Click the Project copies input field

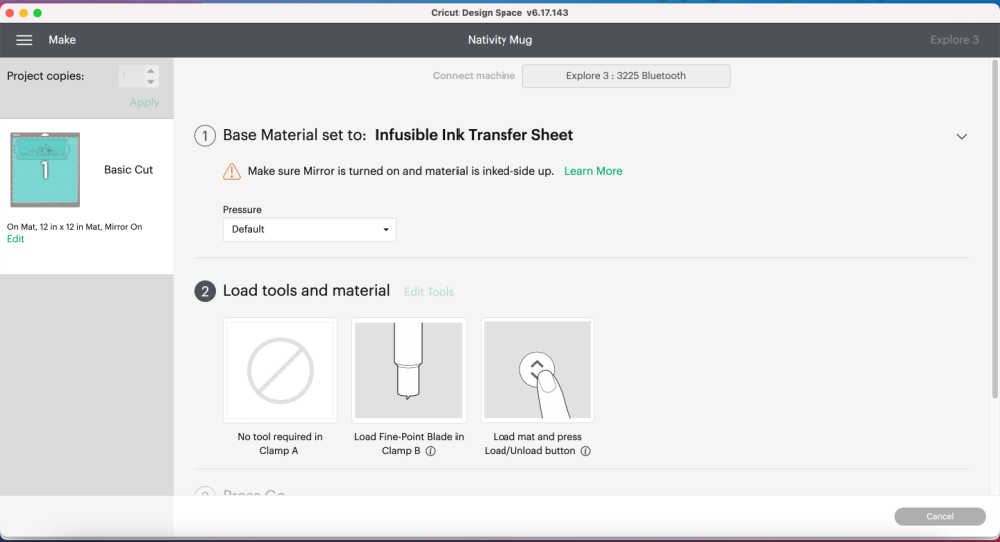tap(130, 76)
